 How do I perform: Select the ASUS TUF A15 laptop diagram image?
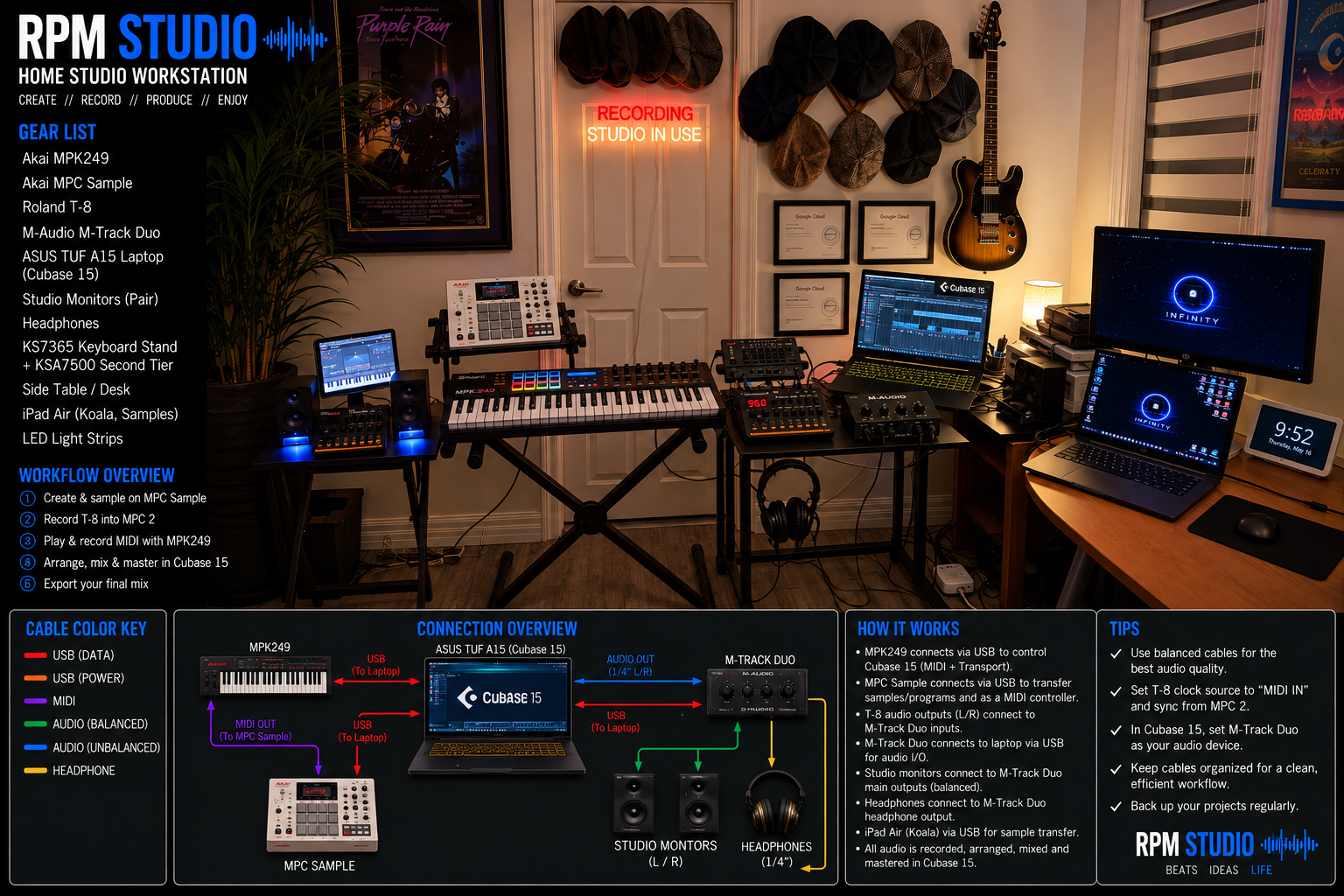496,717
